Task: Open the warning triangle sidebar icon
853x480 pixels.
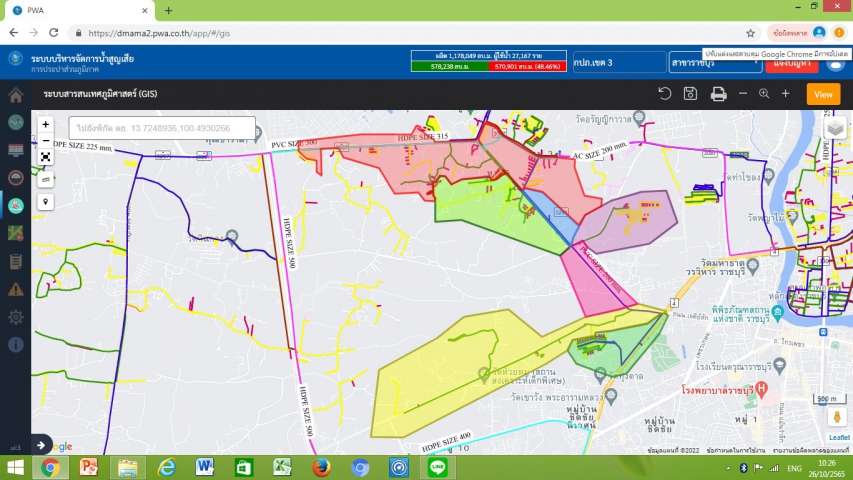Action: (x=15, y=289)
